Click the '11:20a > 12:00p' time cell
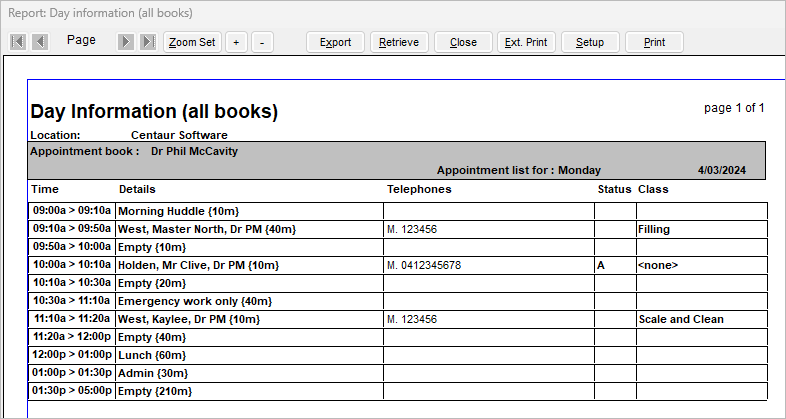 [72, 337]
